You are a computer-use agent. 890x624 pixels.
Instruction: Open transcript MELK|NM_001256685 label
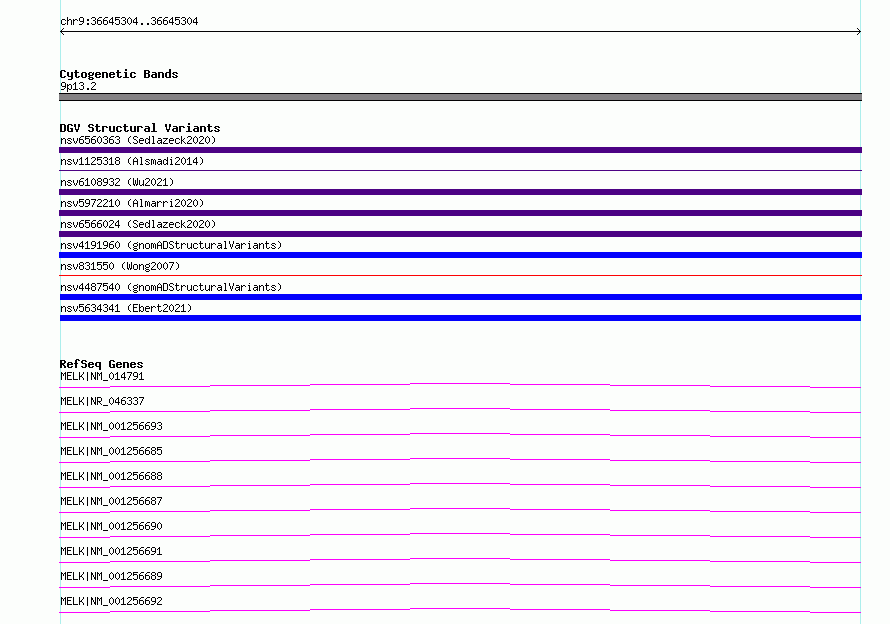click(x=111, y=451)
